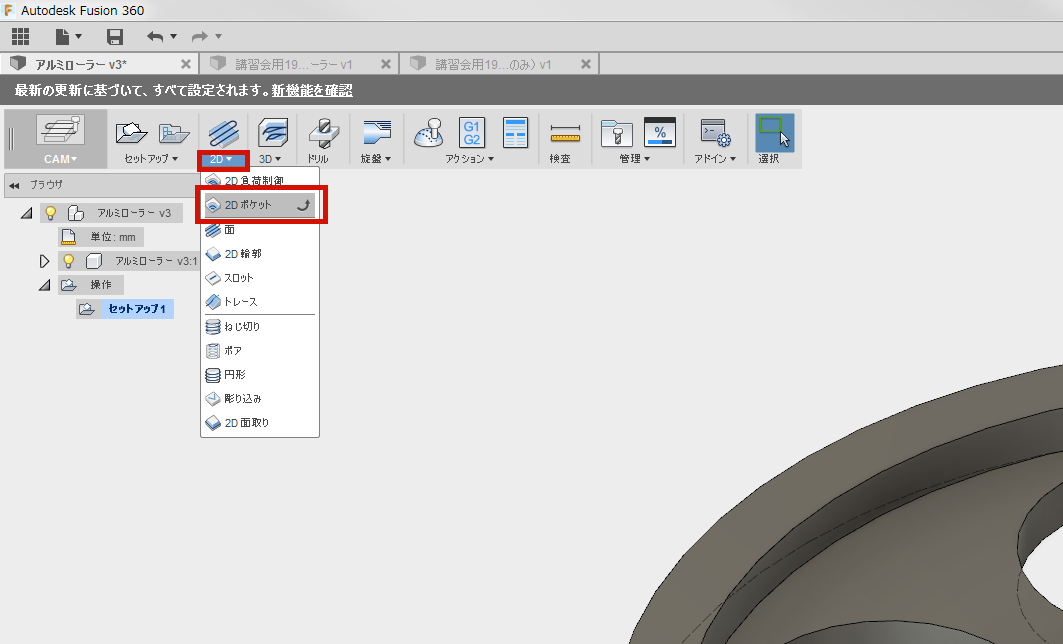Open the data panel grid icon
Screen dimensions: 1063x644
(20, 36)
